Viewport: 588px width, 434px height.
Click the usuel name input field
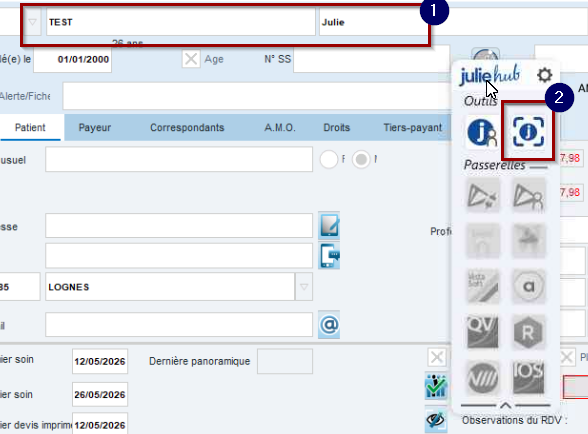179,159
